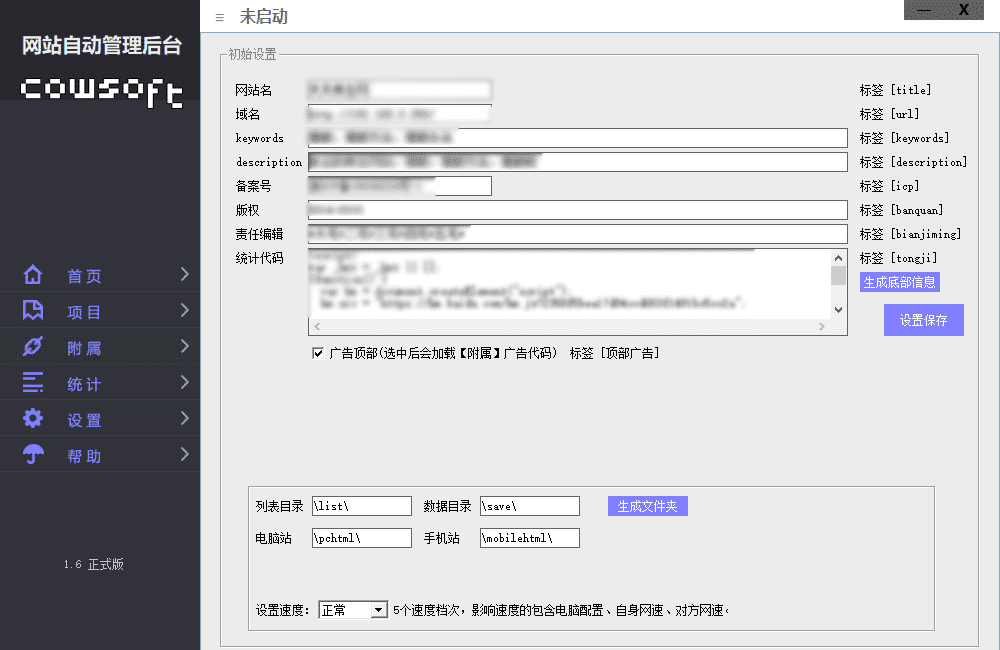Click the house icon beside 首页
Image resolution: width=1000 pixels, height=650 pixels.
(x=33, y=275)
